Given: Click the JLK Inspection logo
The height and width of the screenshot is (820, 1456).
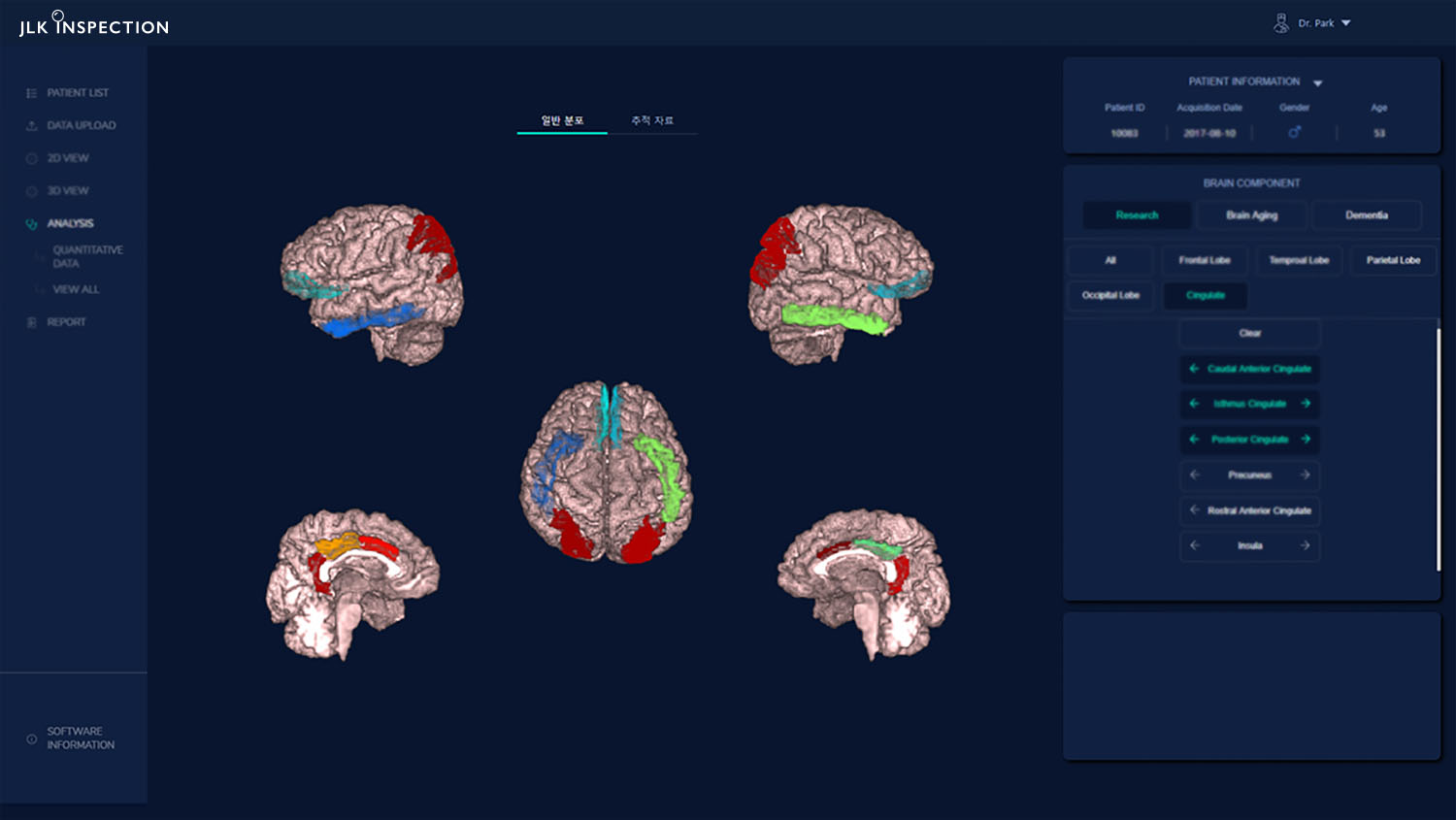Looking at the screenshot, I should tap(94, 24).
